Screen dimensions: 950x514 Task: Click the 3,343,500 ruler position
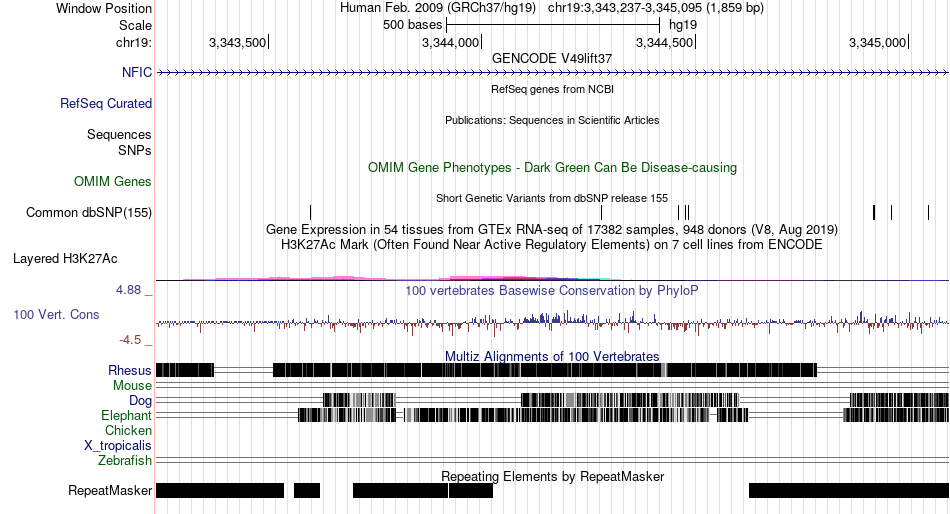coord(238,42)
